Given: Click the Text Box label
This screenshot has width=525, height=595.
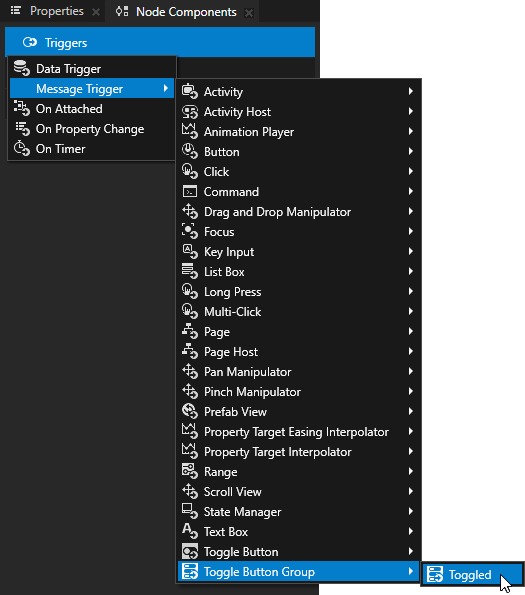Looking at the screenshot, I should pos(226,531).
